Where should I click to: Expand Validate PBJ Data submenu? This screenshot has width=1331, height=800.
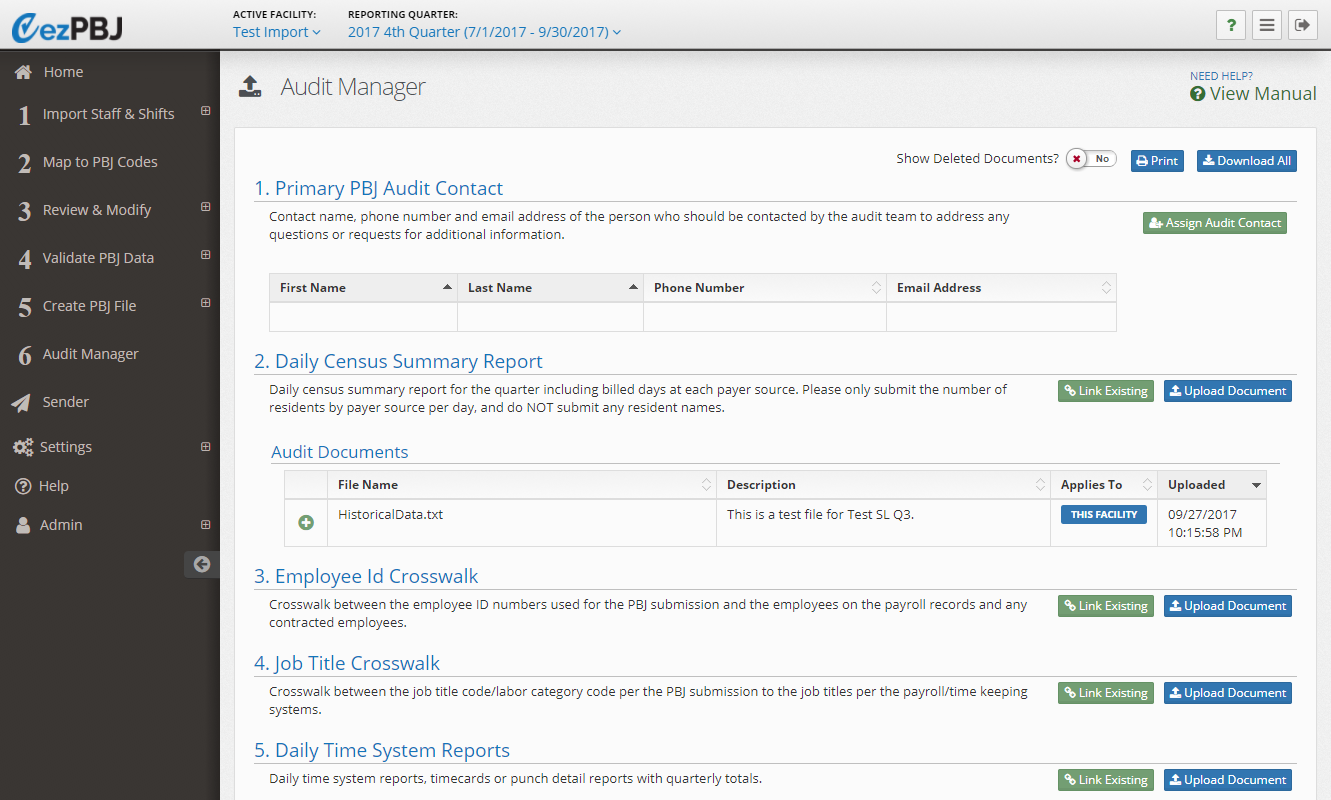tap(205, 255)
